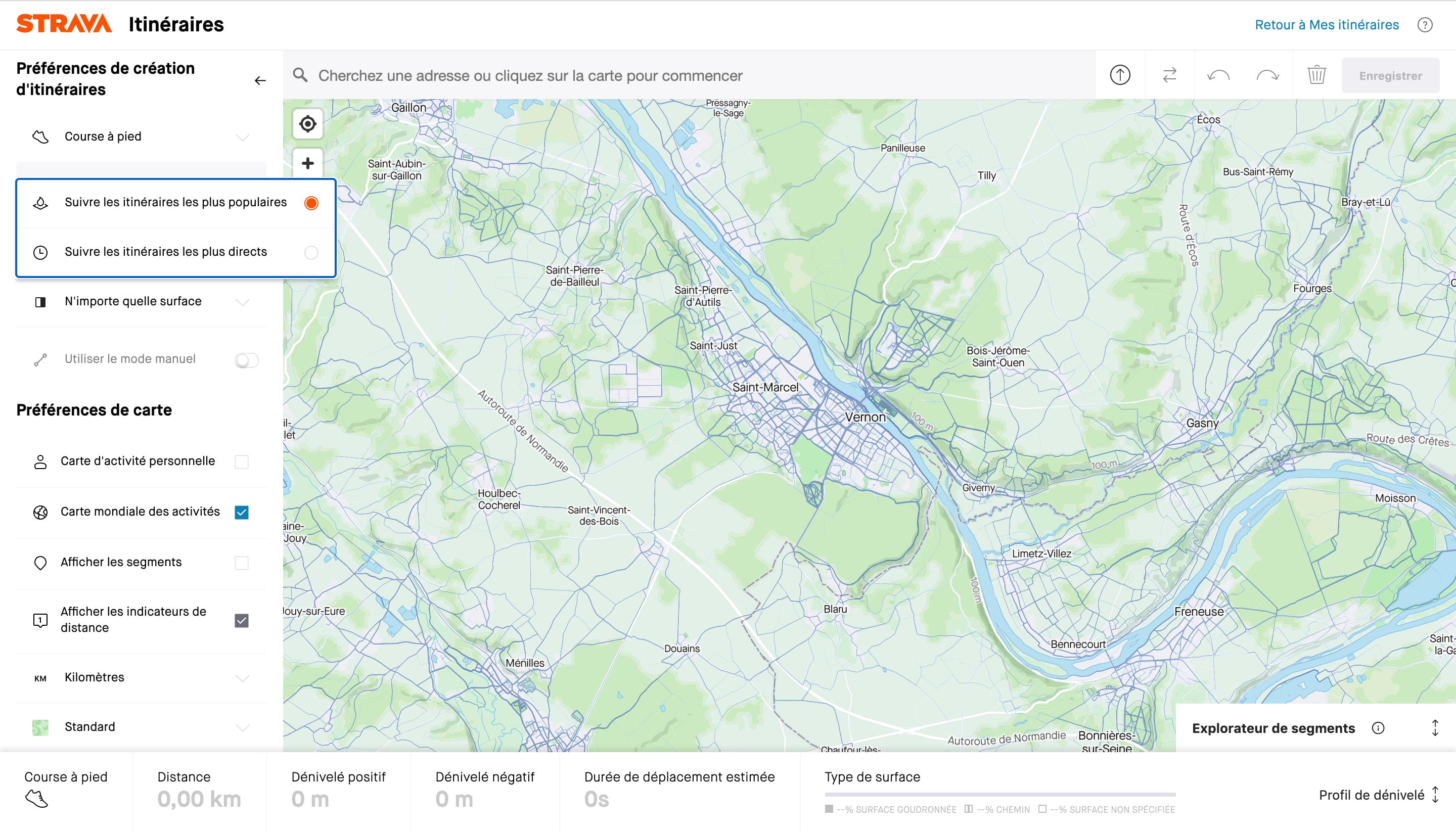
Task: Click the locate-me crosshair map button
Action: point(308,124)
